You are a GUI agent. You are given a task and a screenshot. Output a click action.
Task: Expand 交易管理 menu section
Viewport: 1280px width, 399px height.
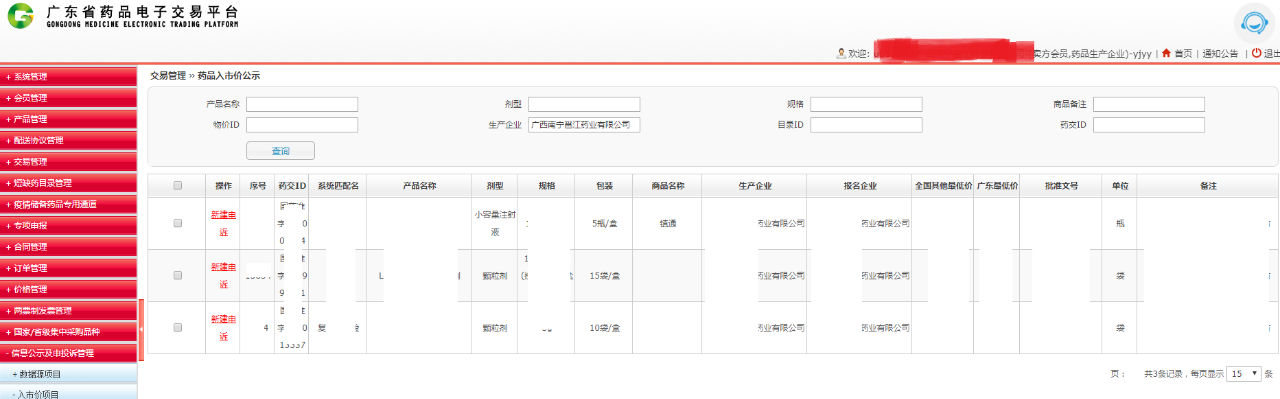coord(68,162)
